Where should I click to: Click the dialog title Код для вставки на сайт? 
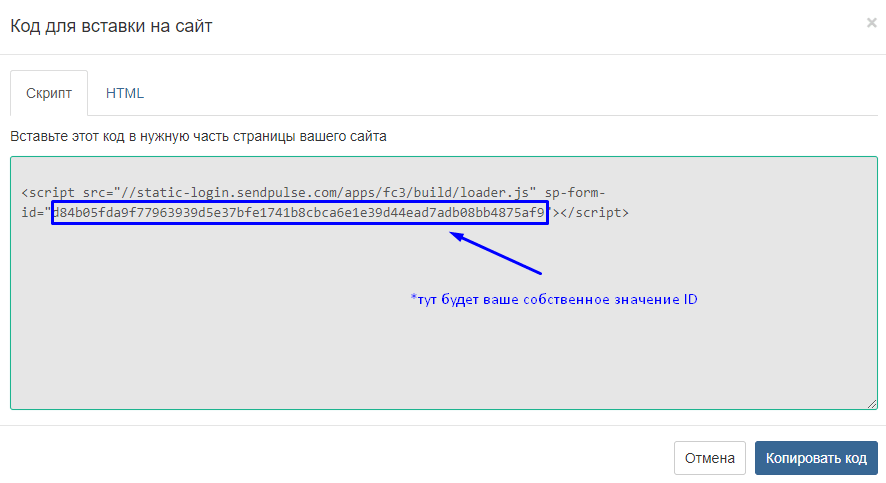coord(111,26)
